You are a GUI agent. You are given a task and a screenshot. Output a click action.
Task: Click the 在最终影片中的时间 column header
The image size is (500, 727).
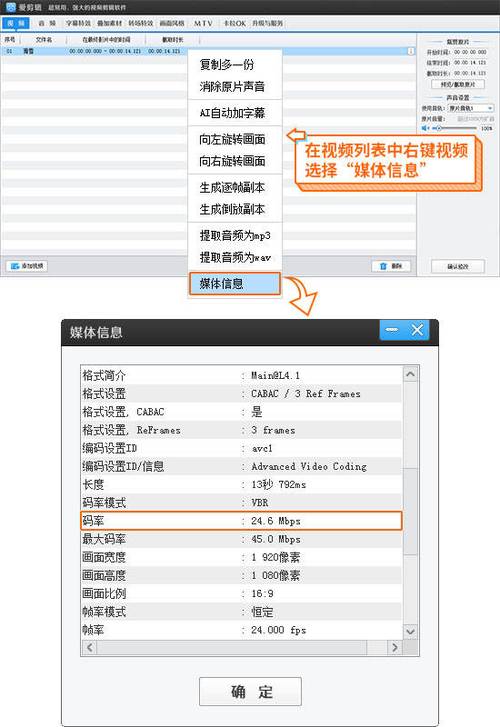pyautogui.click(x=106, y=40)
